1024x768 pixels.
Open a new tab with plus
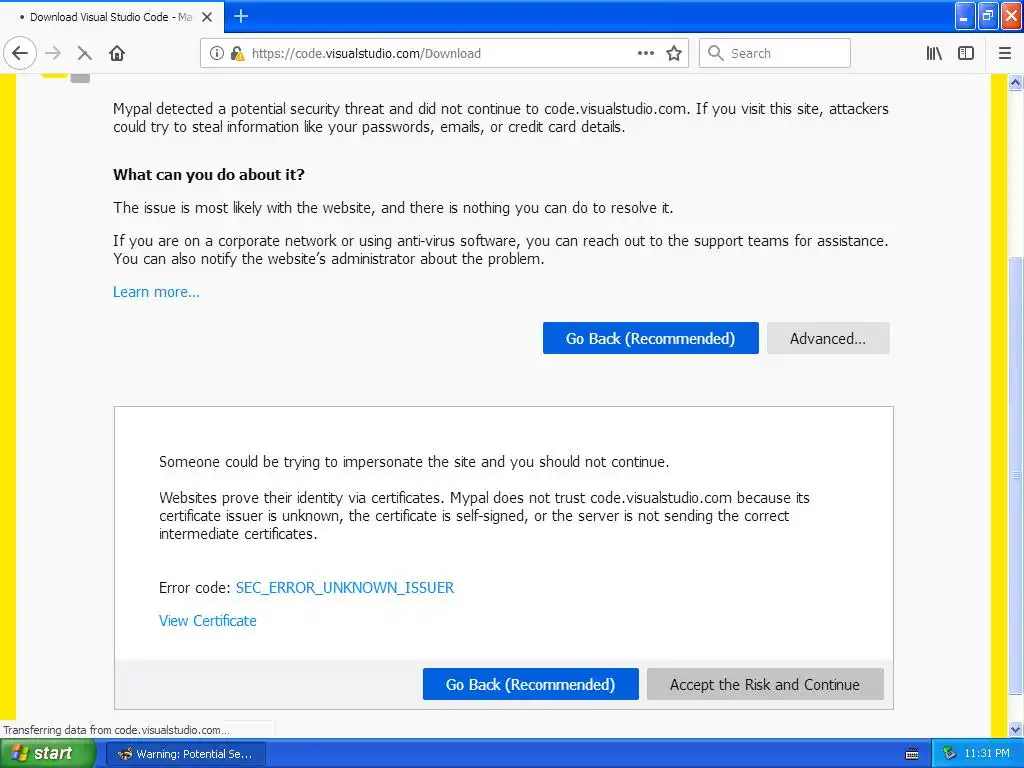241,16
